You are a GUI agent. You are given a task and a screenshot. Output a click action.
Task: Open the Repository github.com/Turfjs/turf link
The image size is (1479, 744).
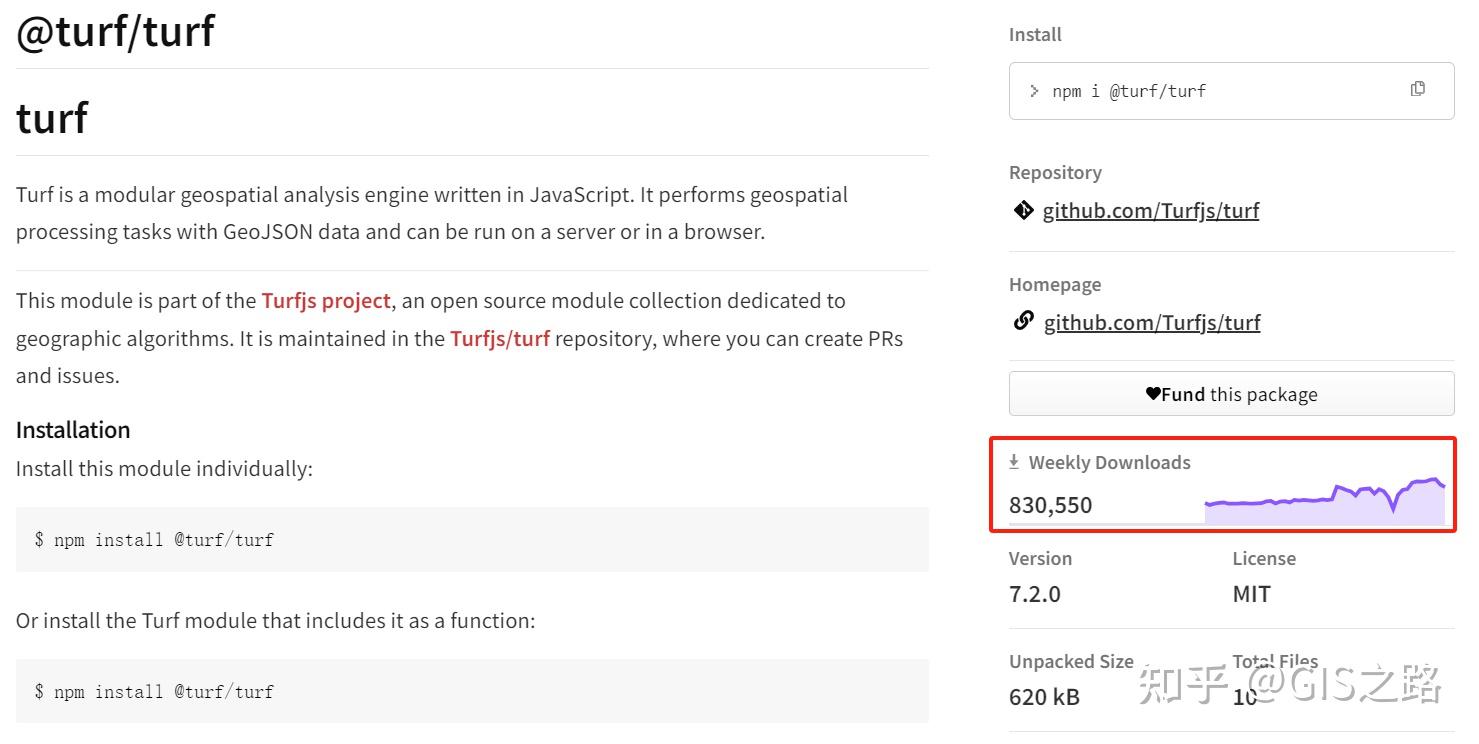point(1151,211)
